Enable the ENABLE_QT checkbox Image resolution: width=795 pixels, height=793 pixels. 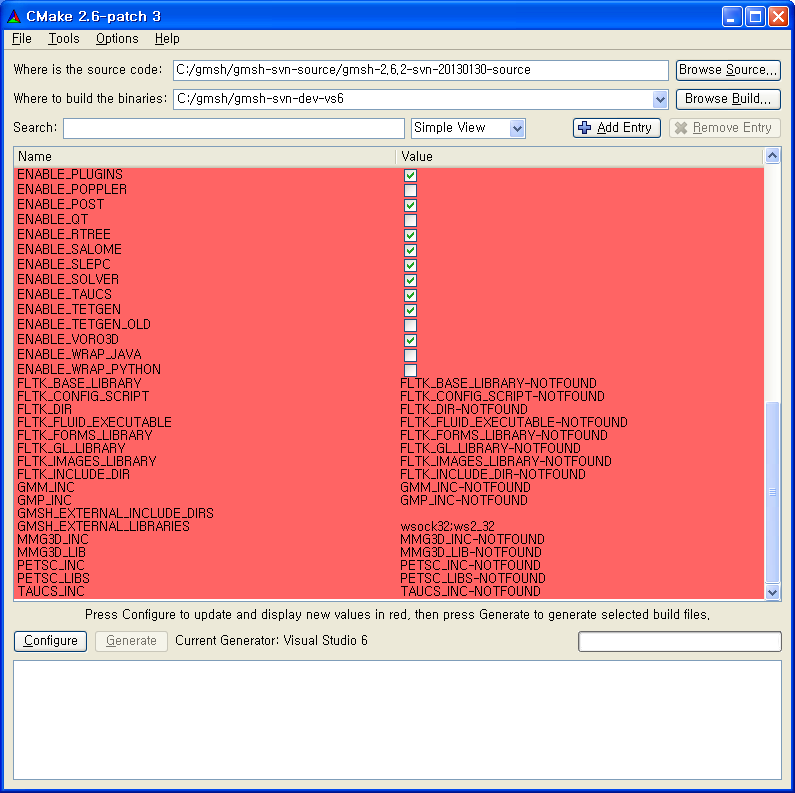[x=410, y=220]
